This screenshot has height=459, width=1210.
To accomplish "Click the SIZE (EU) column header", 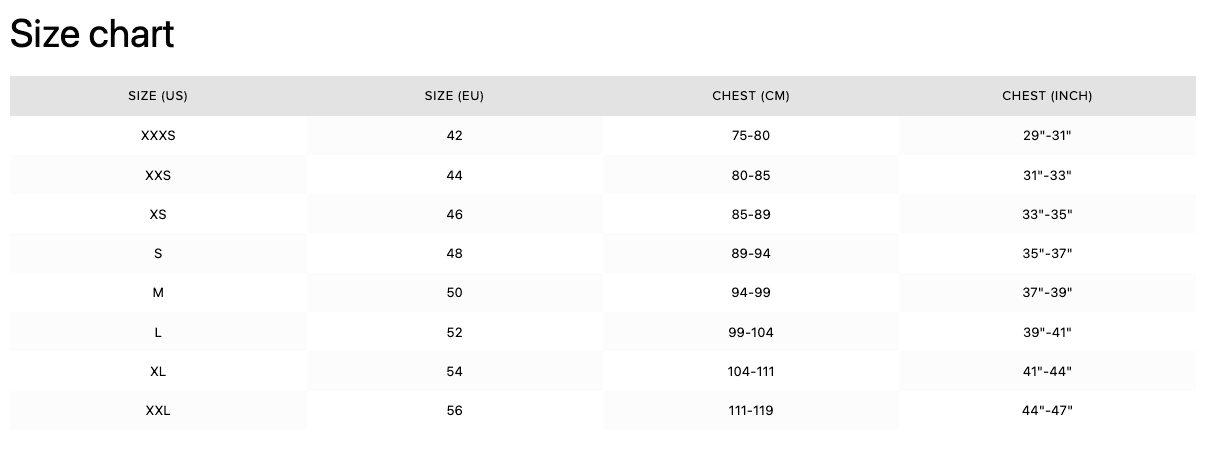I will [454, 96].
